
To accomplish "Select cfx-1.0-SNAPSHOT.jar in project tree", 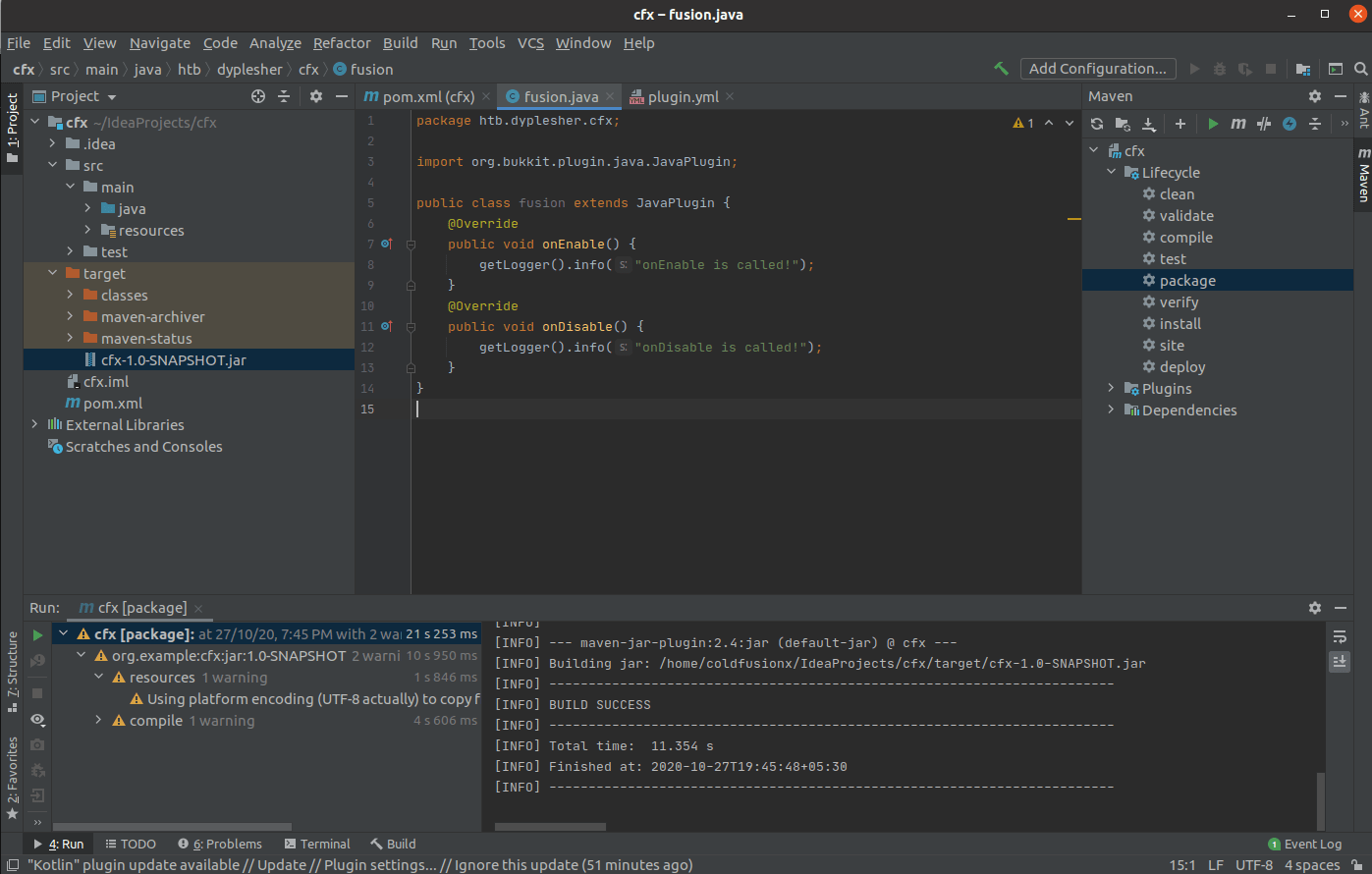I will [173, 360].
